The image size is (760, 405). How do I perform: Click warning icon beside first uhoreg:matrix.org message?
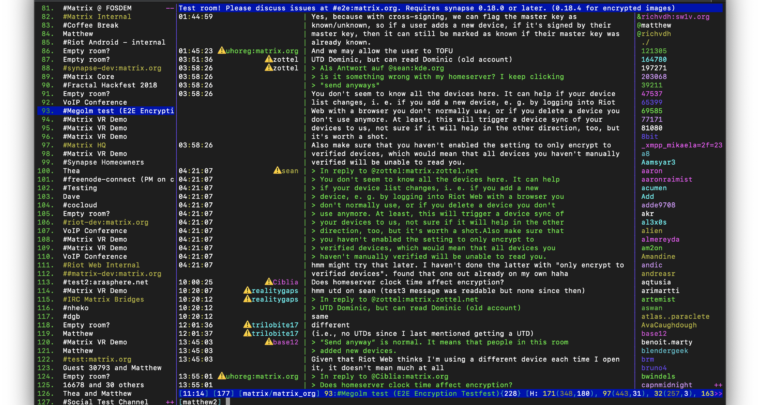pos(221,49)
